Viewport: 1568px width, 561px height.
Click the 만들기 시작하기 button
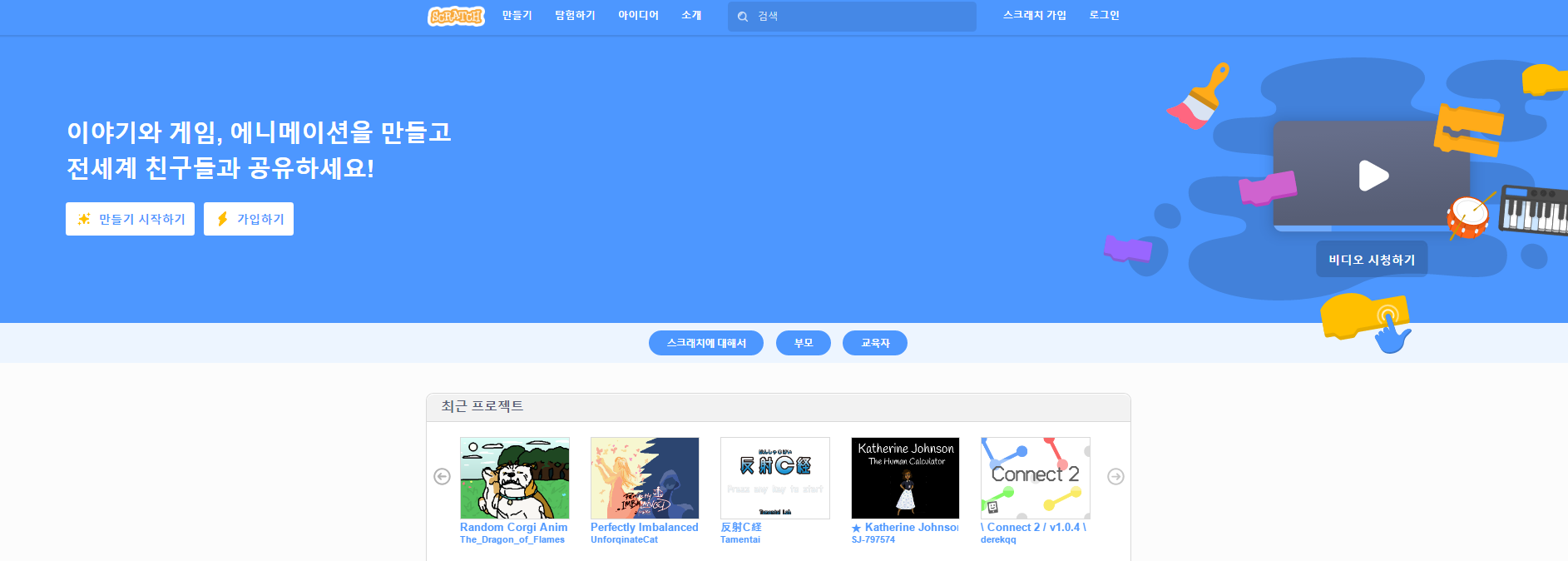click(x=130, y=219)
